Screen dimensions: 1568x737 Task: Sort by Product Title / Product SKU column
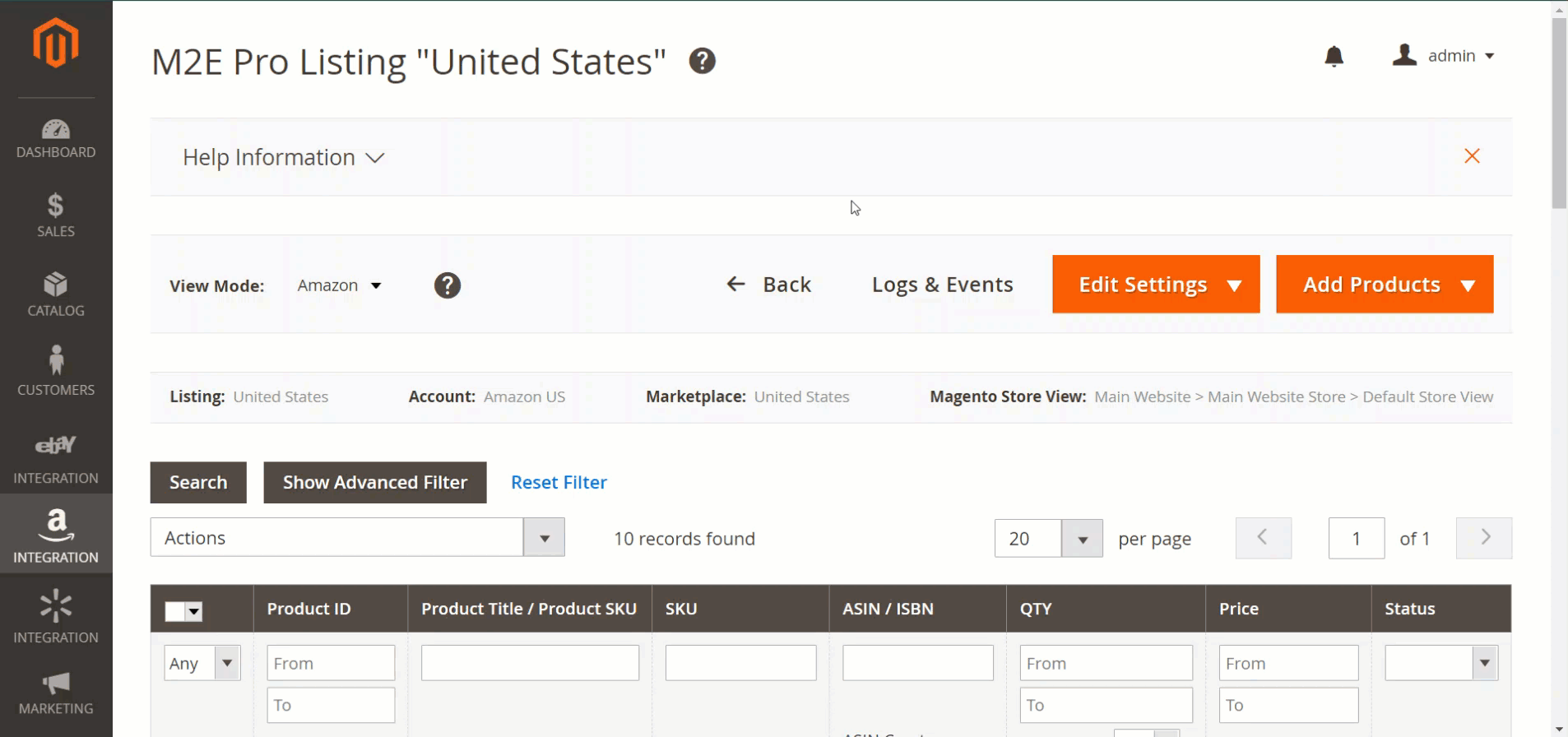(529, 609)
